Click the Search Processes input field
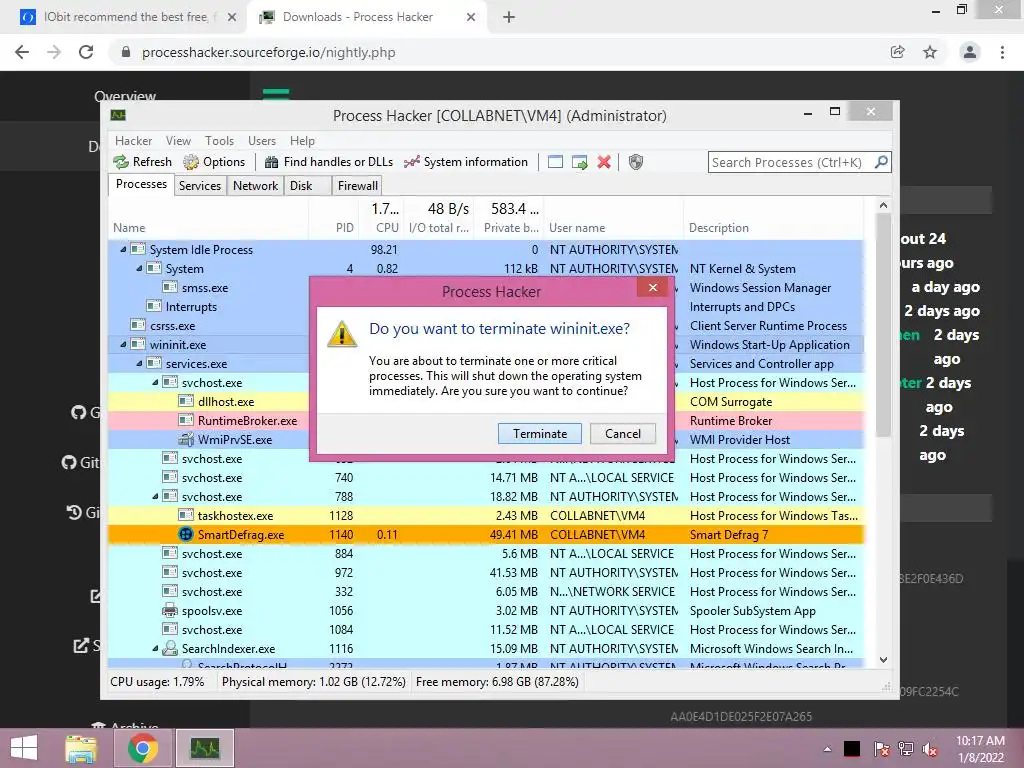Viewport: 1024px width, 768px height. [x=790, y=162]
